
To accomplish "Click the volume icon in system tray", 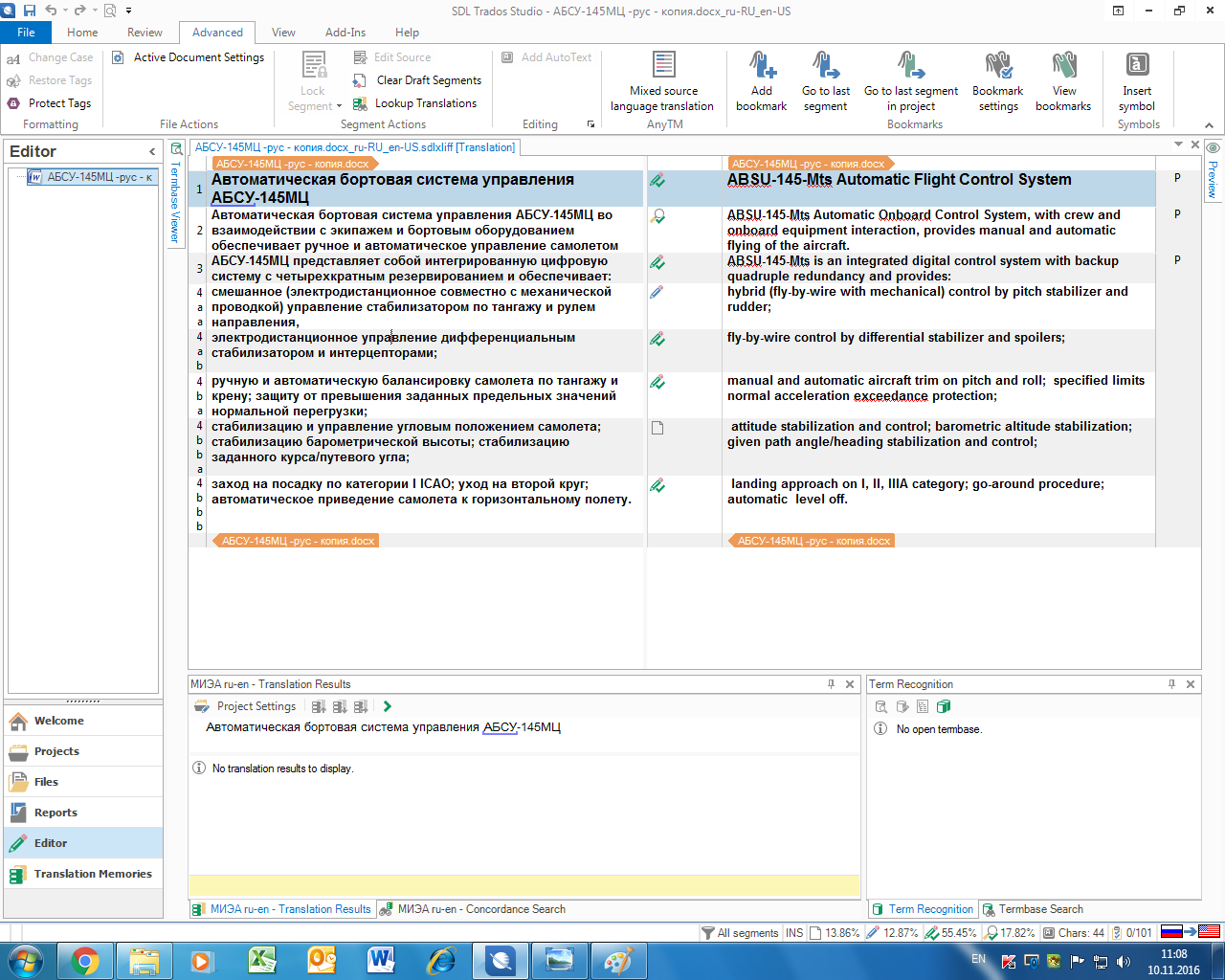I will tap(1123, 961).
